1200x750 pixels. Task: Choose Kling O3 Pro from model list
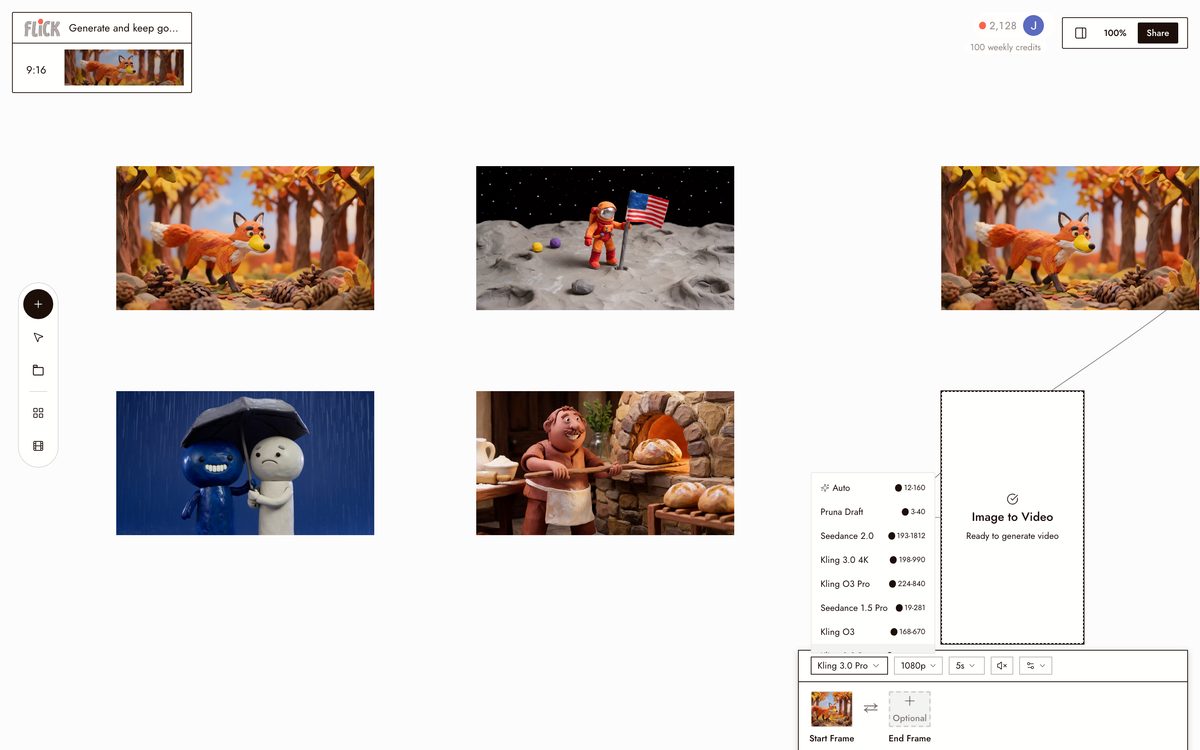pyautogui.click(x=873, y=584)
